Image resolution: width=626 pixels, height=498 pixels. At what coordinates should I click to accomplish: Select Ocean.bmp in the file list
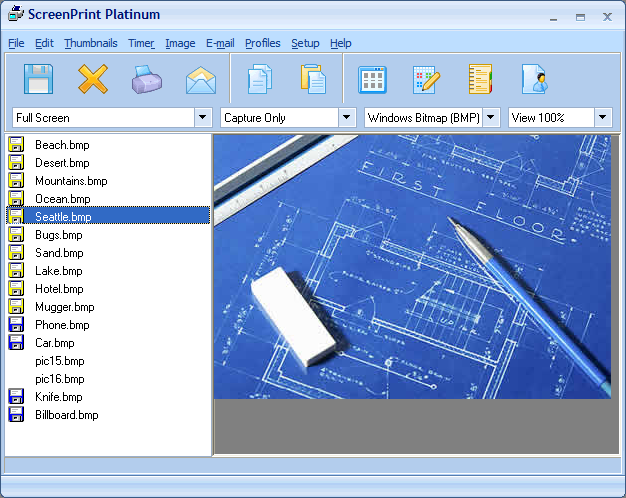[63, 198]
